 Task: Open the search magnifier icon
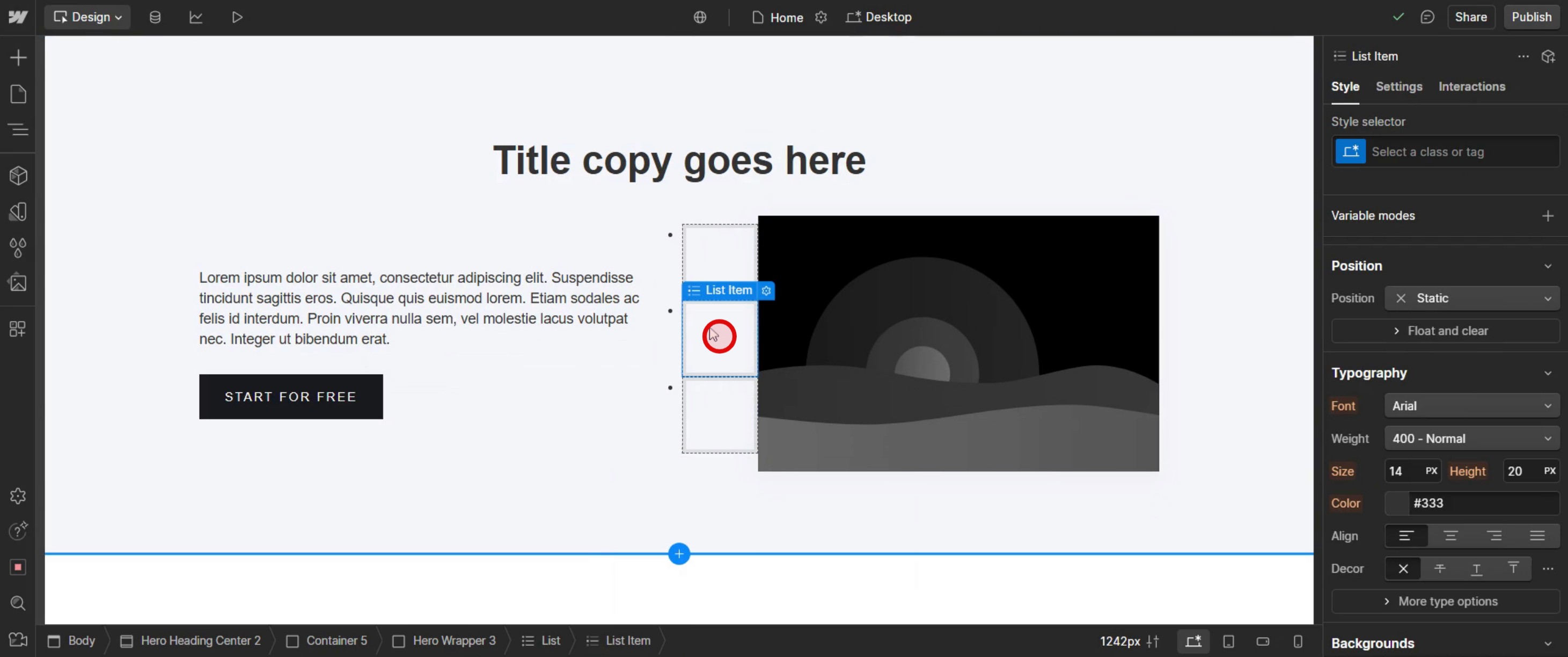tap(18, 603)
